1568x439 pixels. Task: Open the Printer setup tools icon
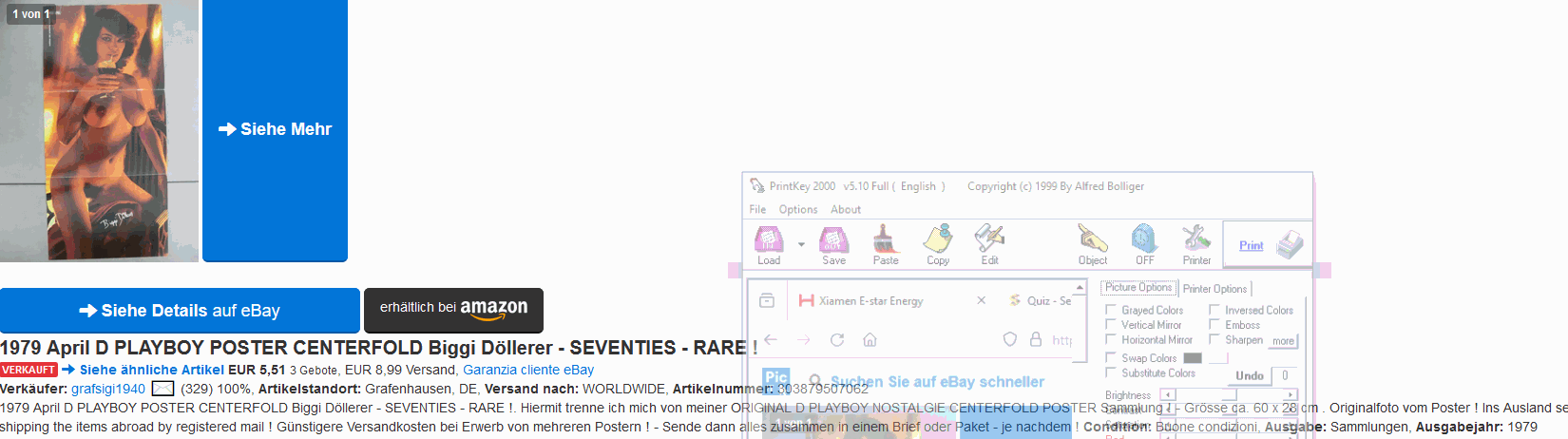pyautogui.click(x=1196, y=239)
